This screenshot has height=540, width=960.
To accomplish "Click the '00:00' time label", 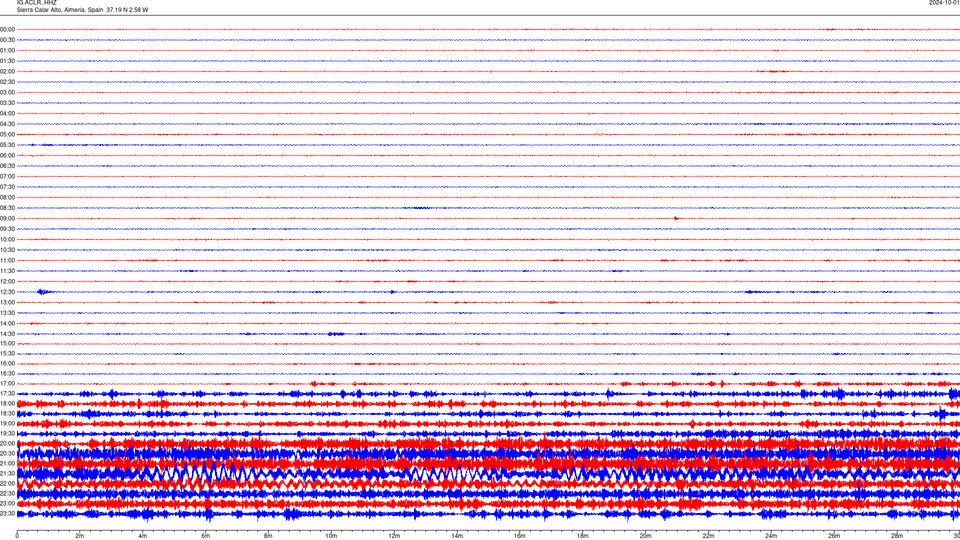I will click(x=7, y=29).
